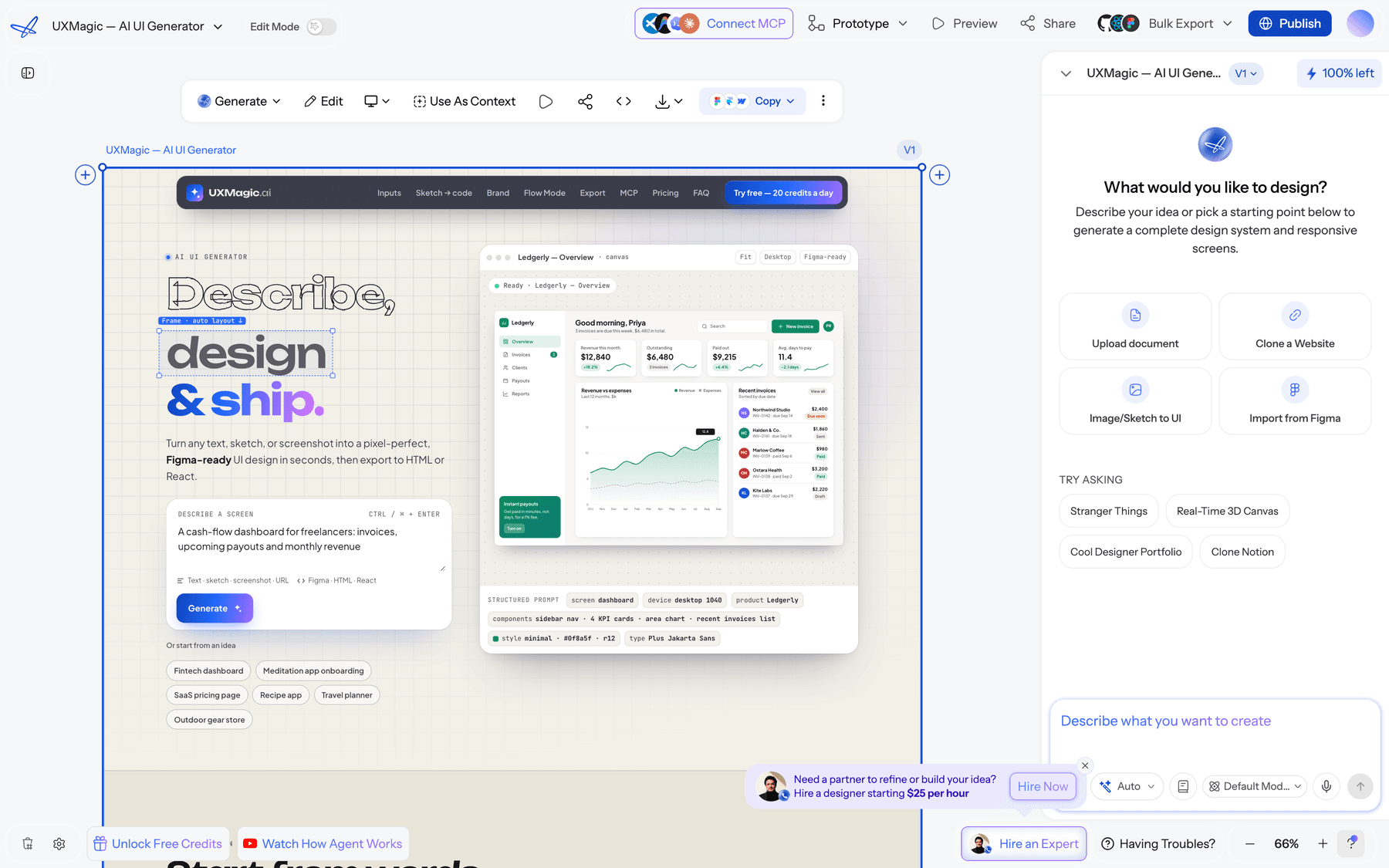Viewport: 1389px width, 868px height.
Task: Click Having Troubles? link
Action: [x=1158, y=843]
